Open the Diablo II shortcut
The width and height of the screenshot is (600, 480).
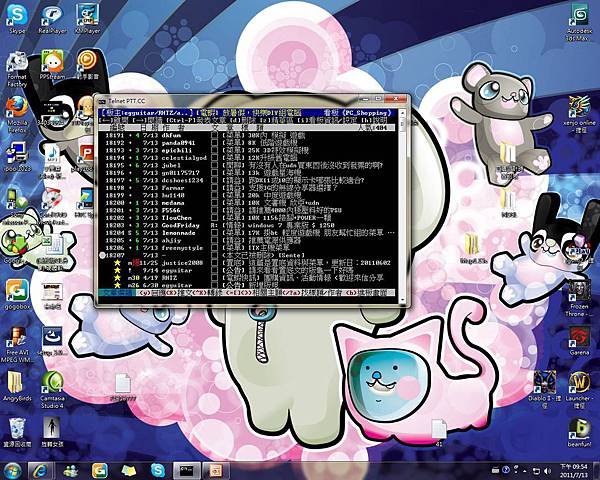click(x=545, y=390)
